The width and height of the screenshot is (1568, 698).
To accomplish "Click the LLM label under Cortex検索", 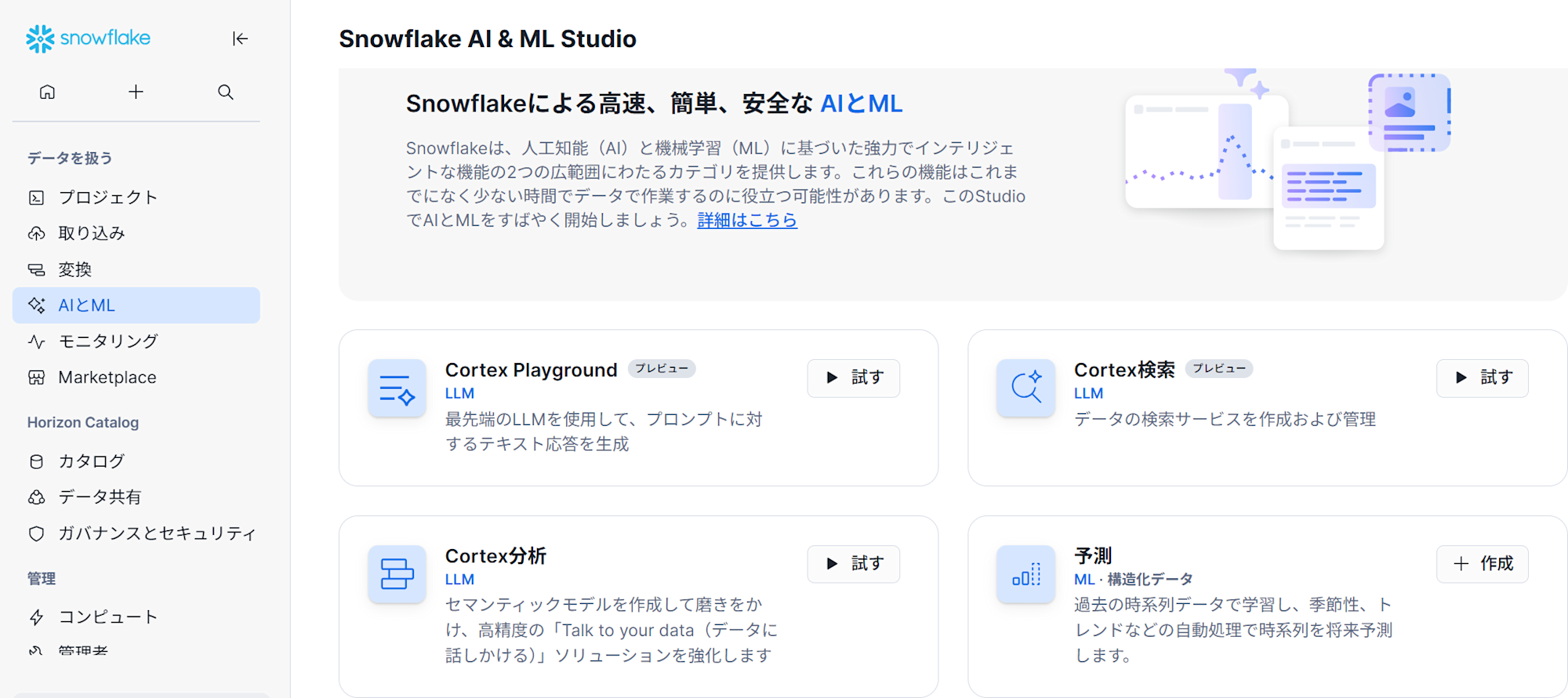I will 1088,394.
